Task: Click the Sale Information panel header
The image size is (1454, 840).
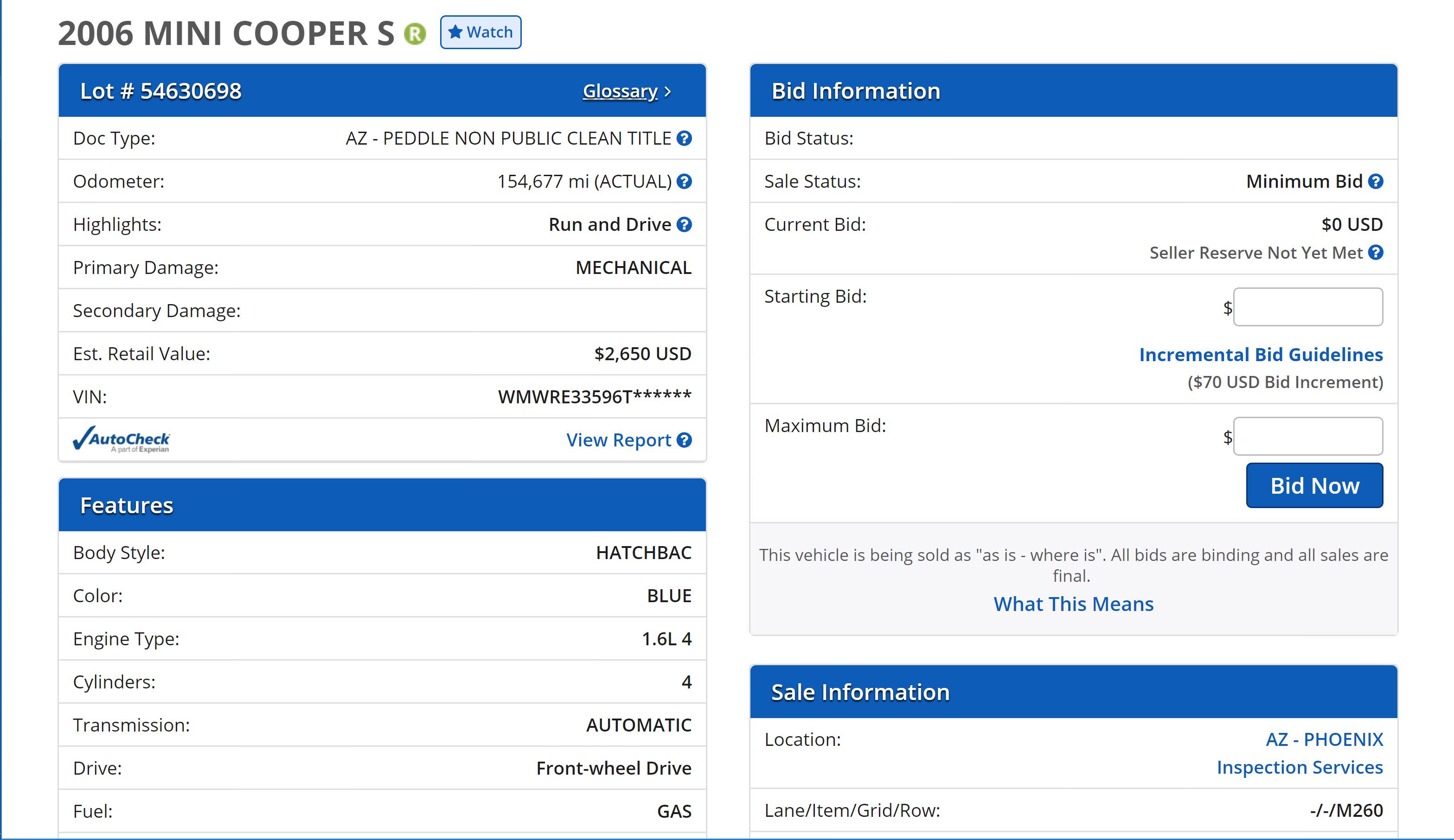Action: [x=1073, y=692]
